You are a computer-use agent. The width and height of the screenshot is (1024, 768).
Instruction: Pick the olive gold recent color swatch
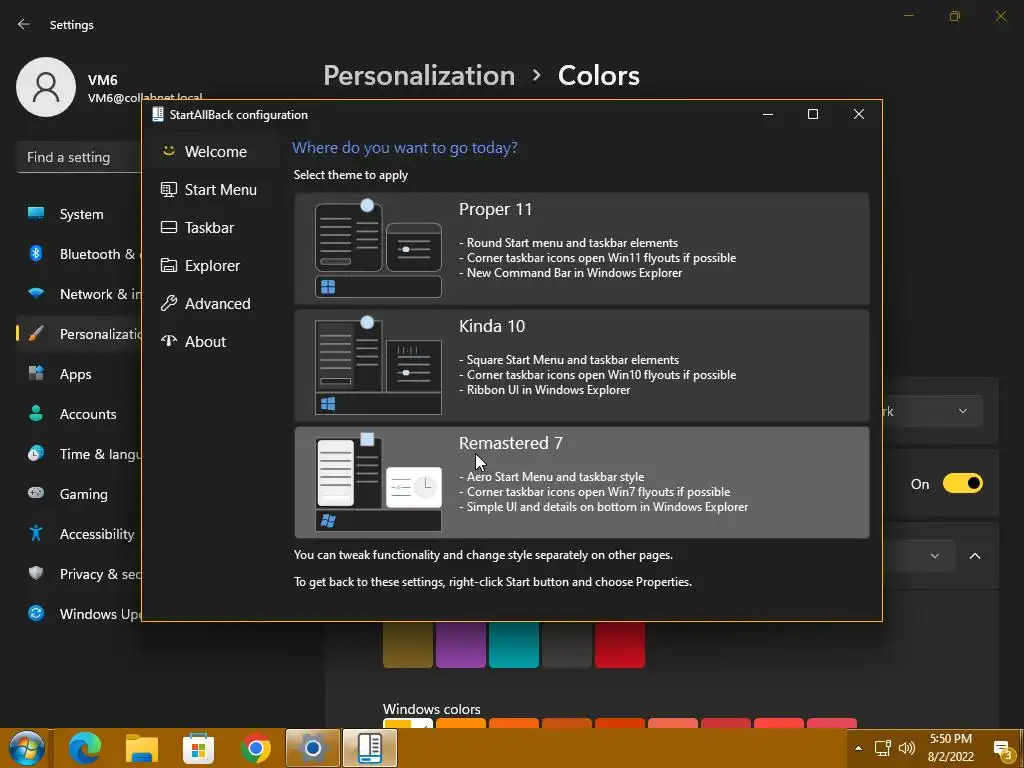(408, 645)
